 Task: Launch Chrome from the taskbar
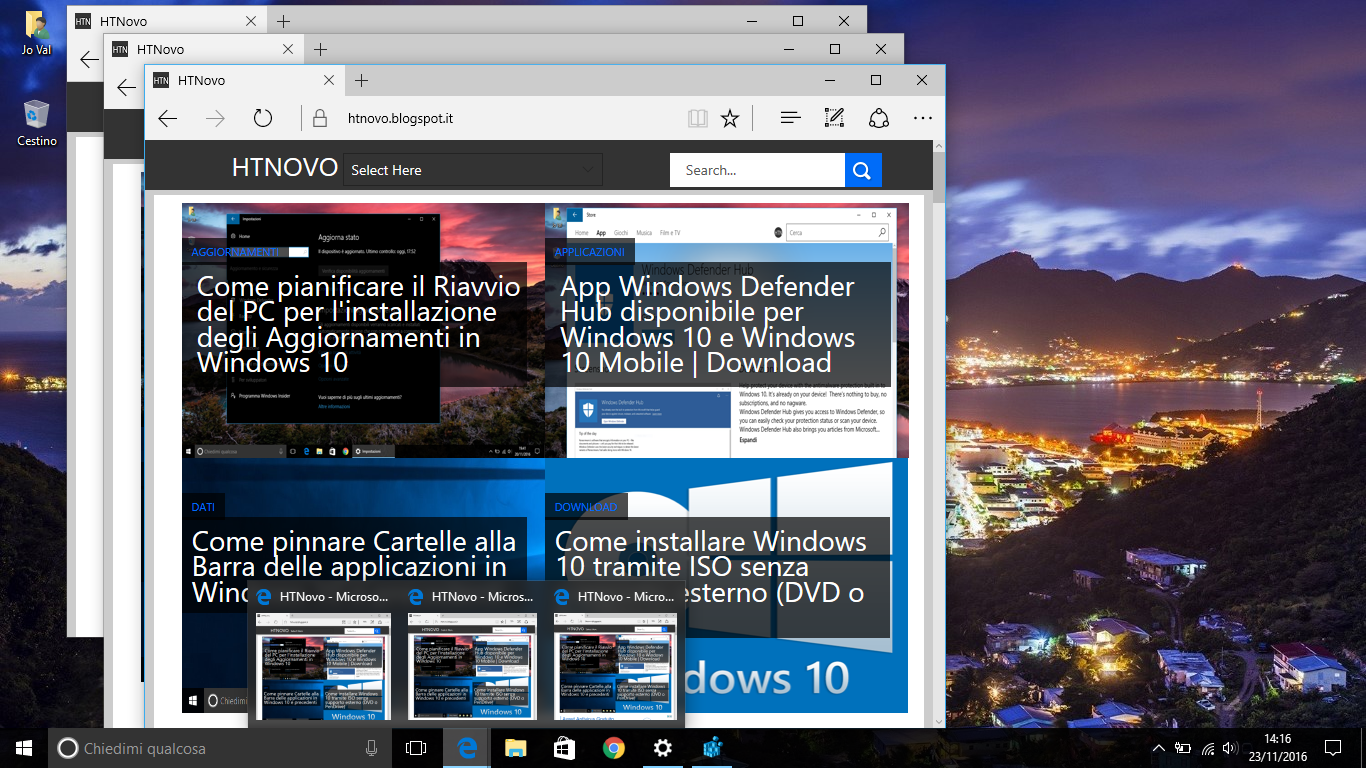coord(613,748)
